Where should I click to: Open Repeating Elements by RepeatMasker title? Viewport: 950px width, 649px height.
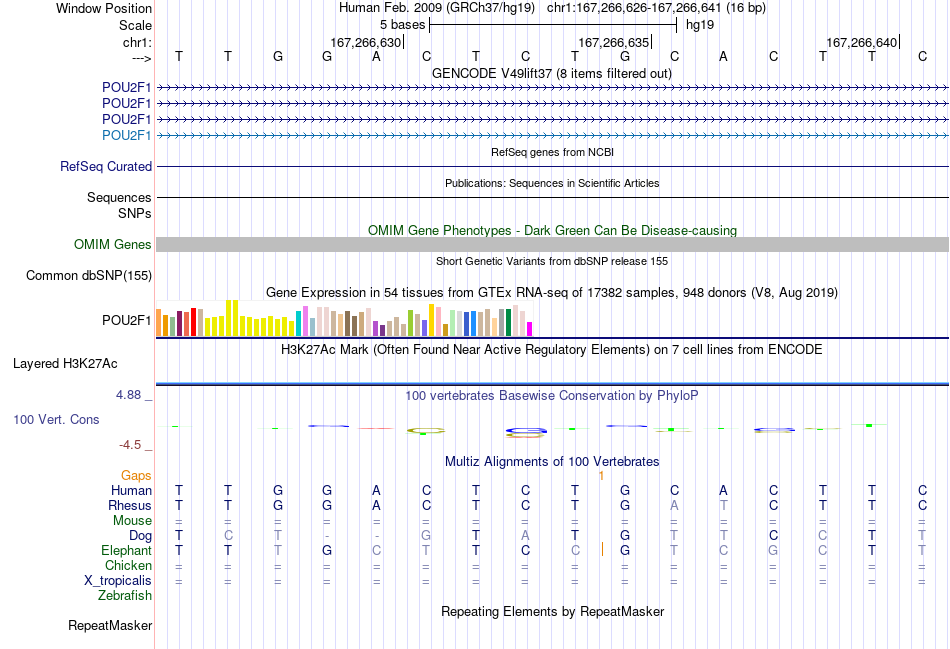pos(552,611)
